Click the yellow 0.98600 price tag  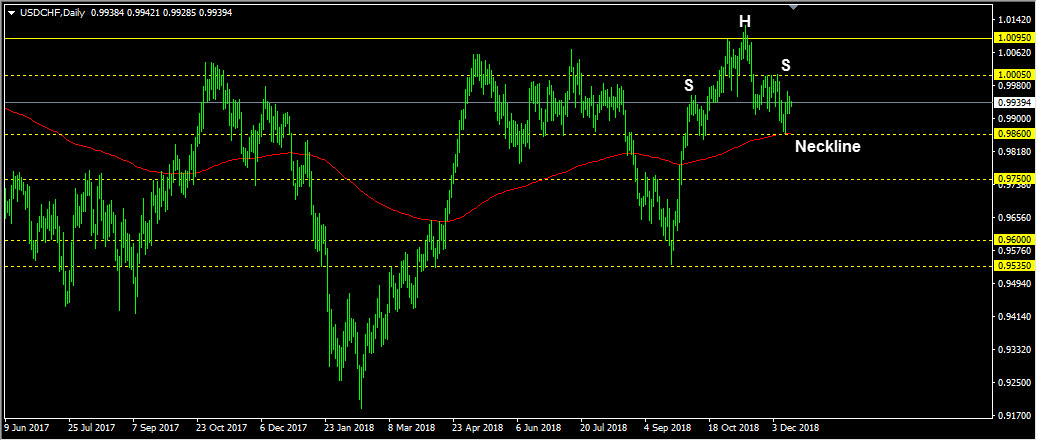coord(1013,134)
